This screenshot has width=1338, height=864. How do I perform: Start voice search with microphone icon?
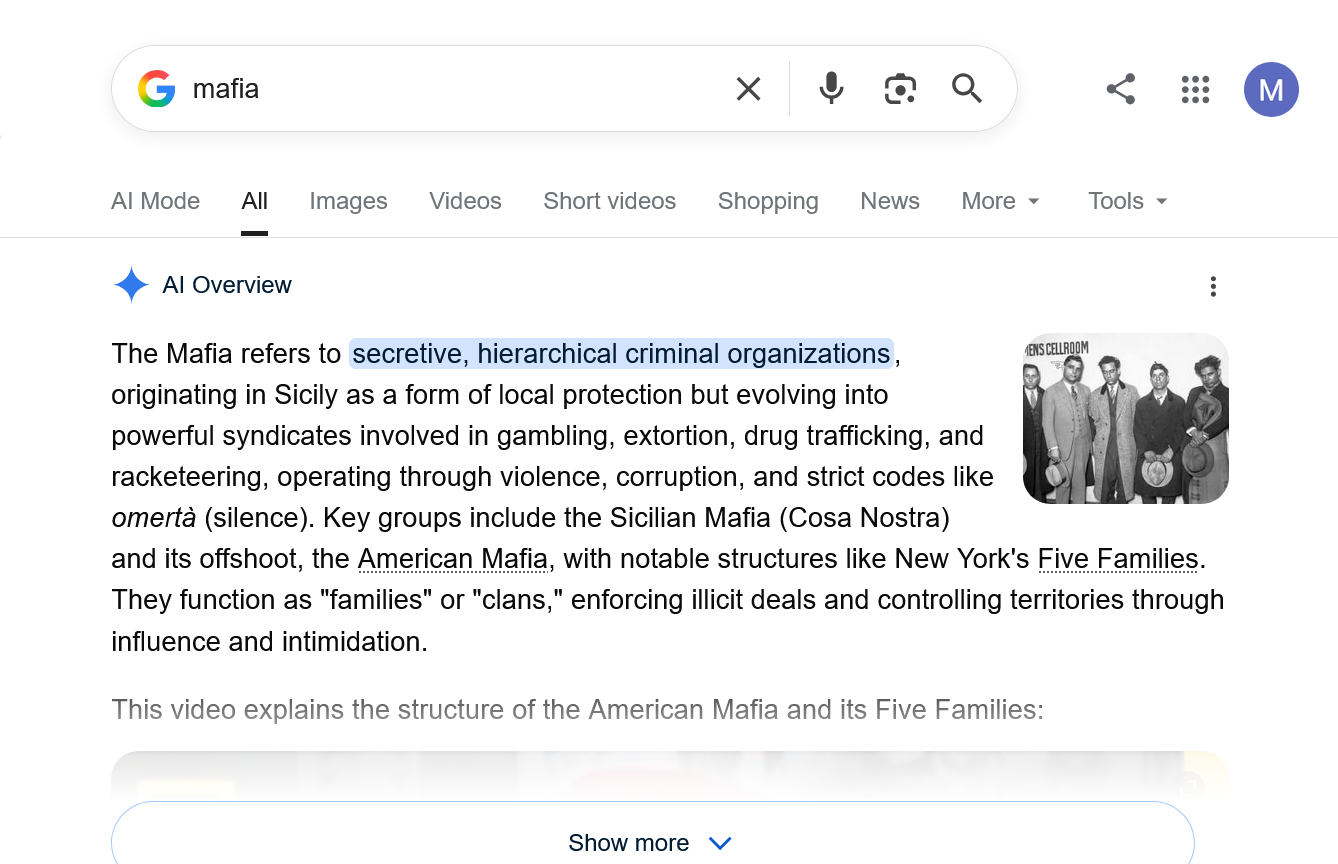pyautogui.click(x=830, y=89)
